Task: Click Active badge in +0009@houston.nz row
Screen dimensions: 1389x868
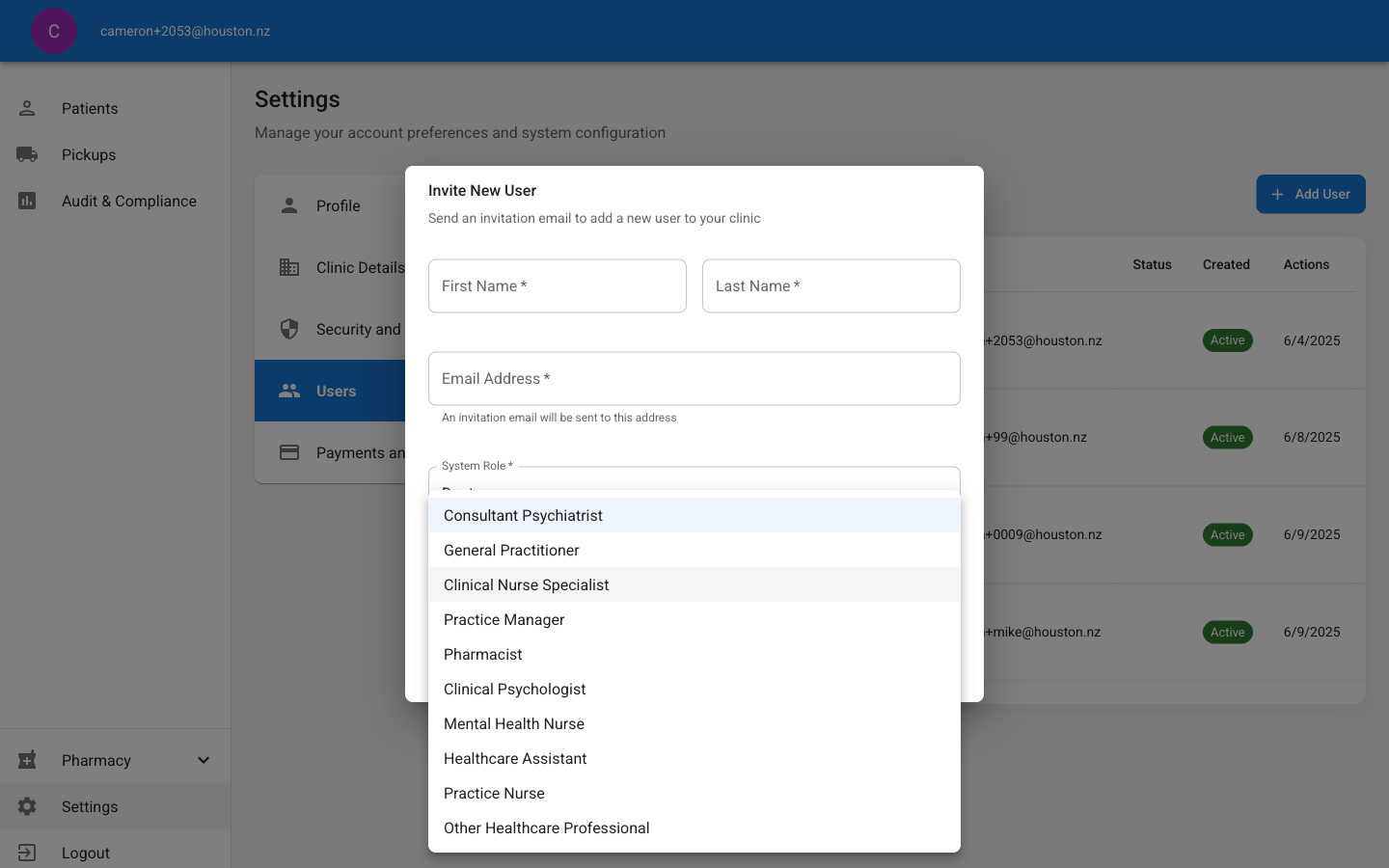Action: tap(1227, 535)
